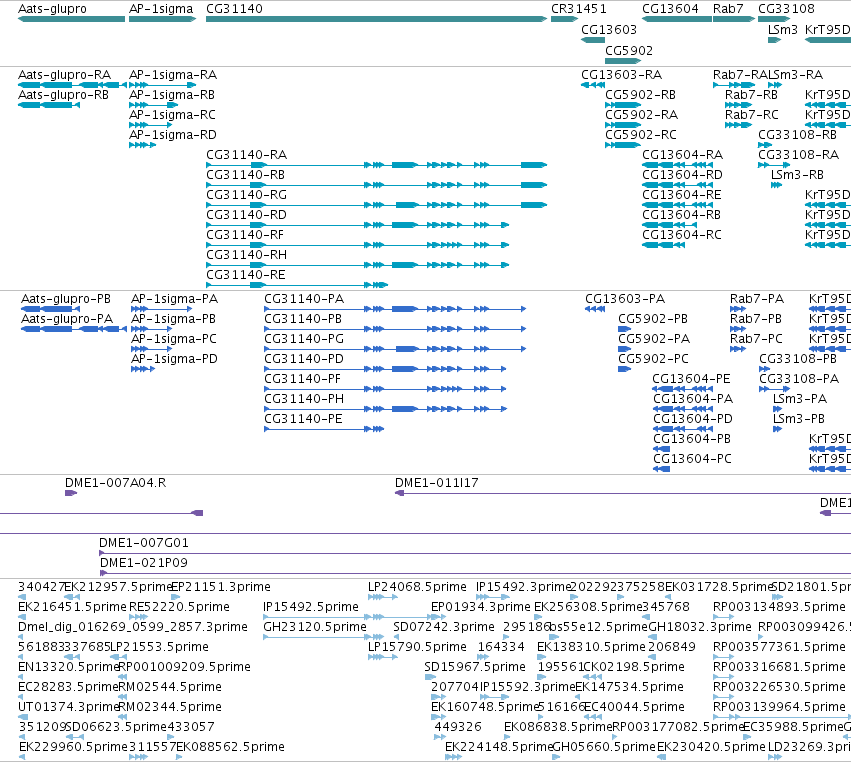Screen dimensions: 851x762
Task: Click clone label DME1-011I17
Action: 436,483
